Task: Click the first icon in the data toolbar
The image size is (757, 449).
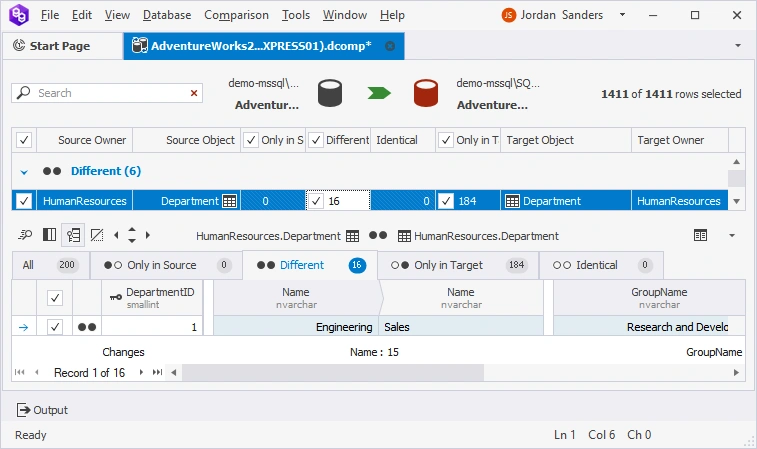Action: [25, 235]
